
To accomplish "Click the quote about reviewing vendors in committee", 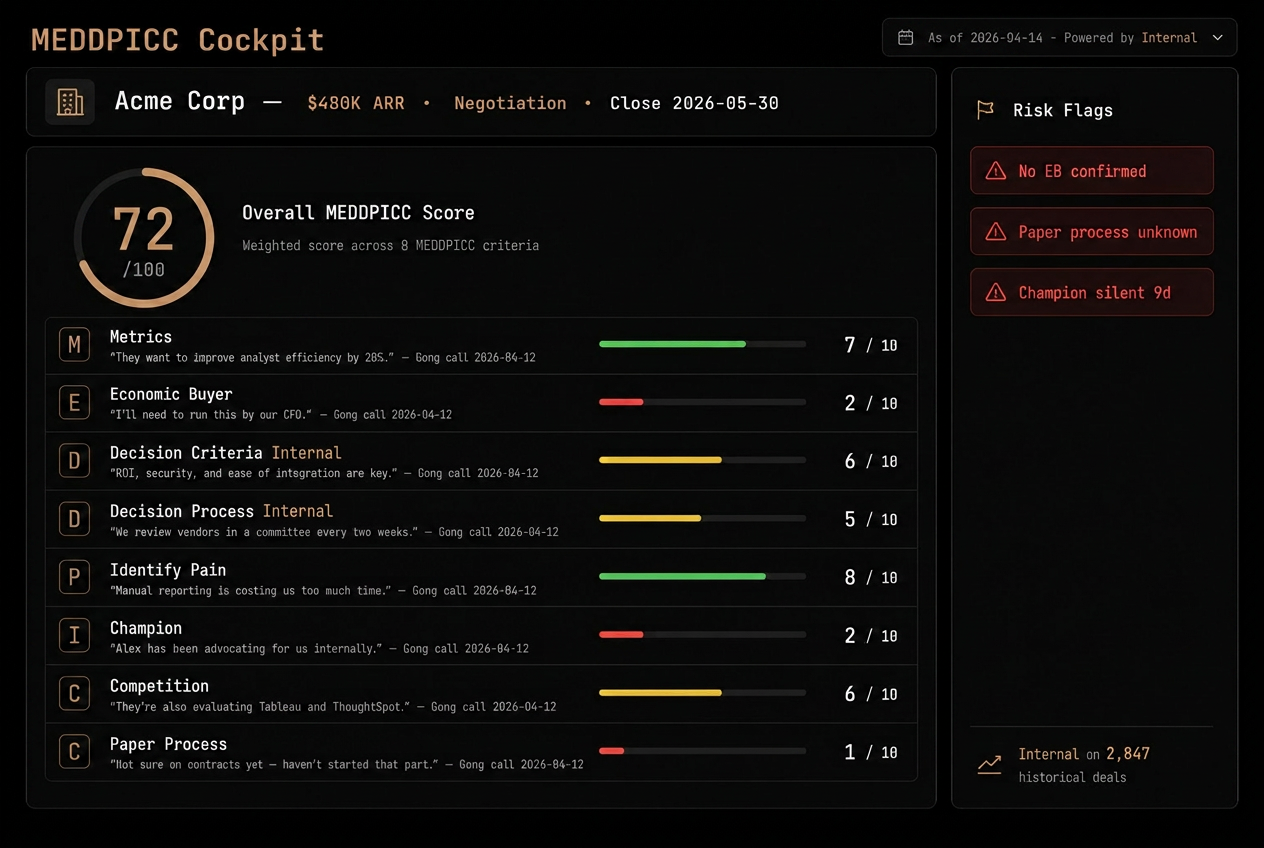I will point(334,533).
